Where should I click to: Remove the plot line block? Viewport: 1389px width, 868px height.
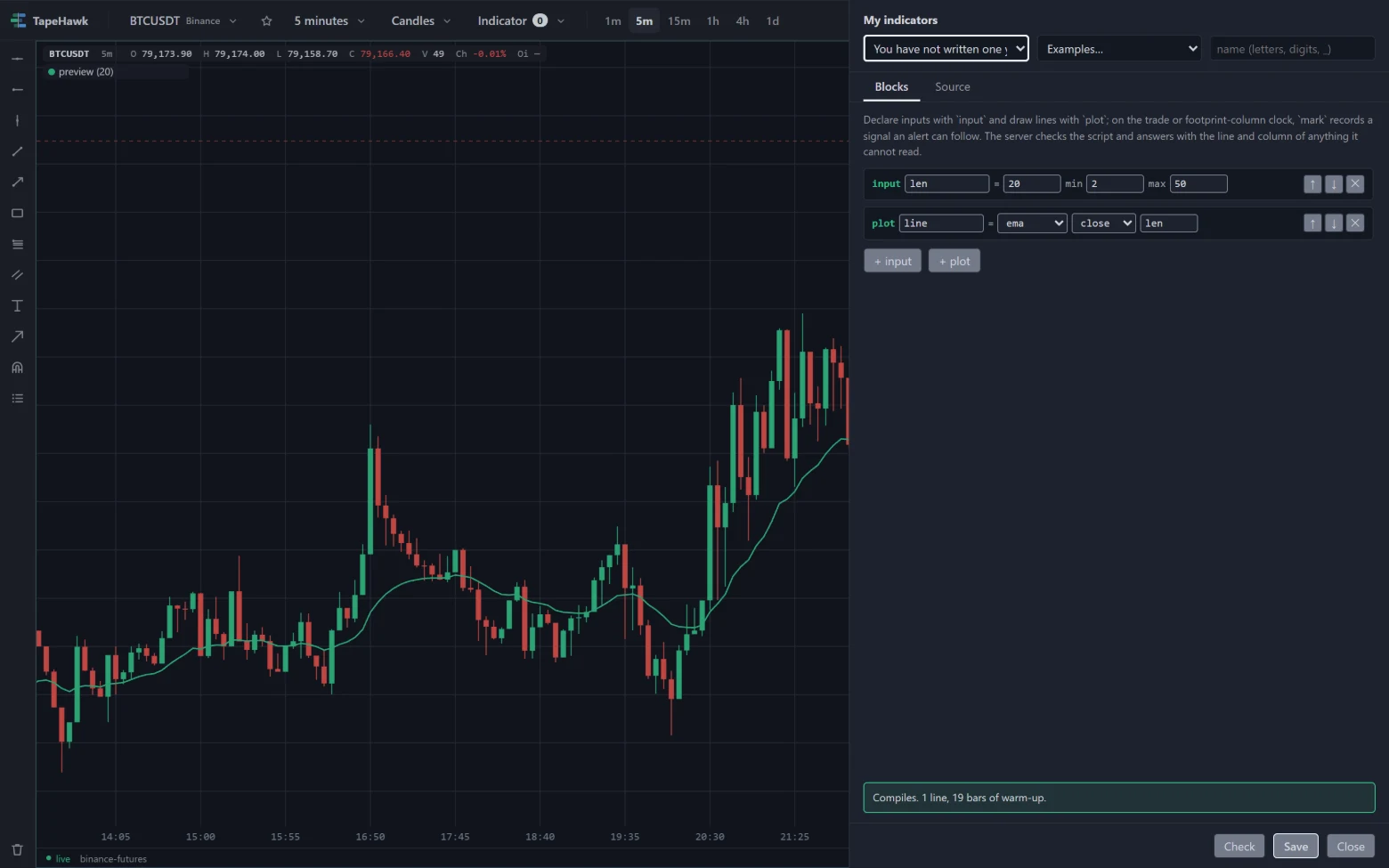[1355, 223]
